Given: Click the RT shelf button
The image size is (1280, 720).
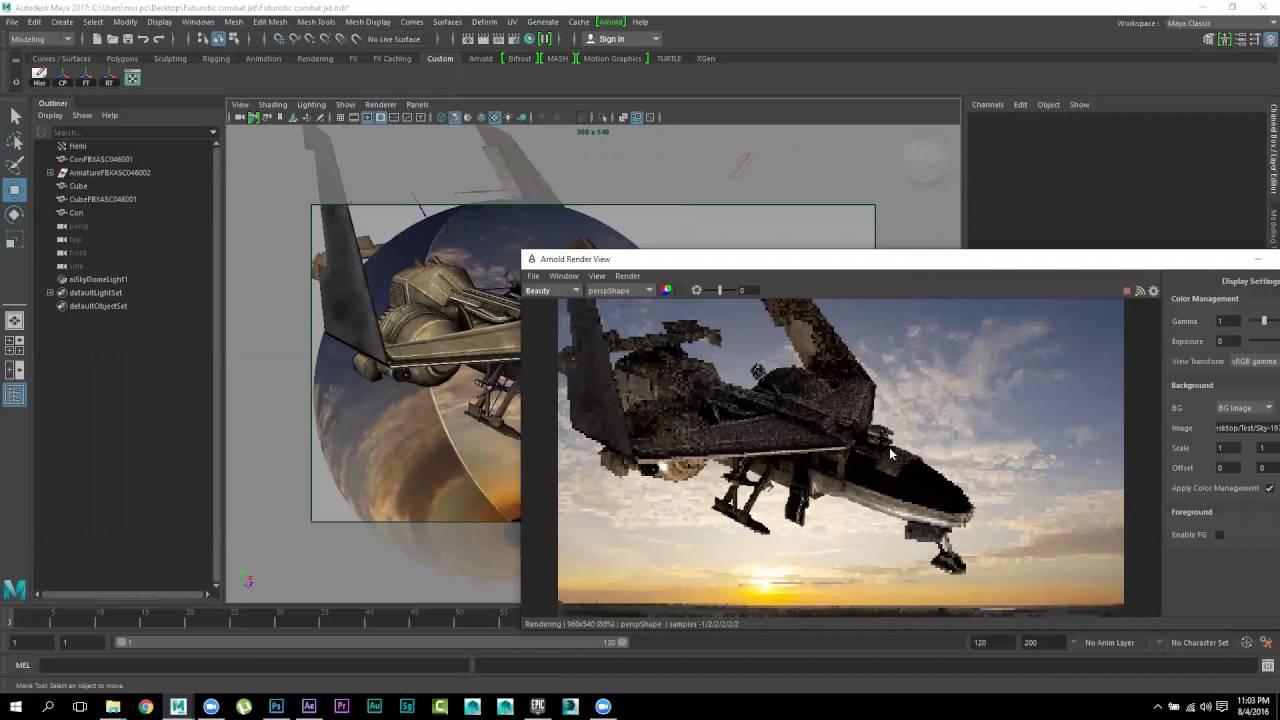Looking at the screenshot, I should [x=108, y=77].
